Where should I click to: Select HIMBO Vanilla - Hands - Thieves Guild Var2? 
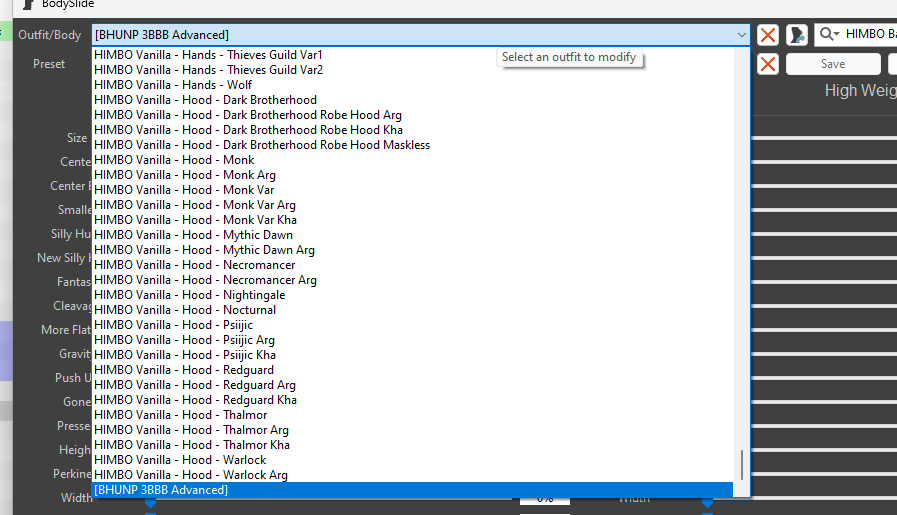pyautogui.click(x=412, y=70)
